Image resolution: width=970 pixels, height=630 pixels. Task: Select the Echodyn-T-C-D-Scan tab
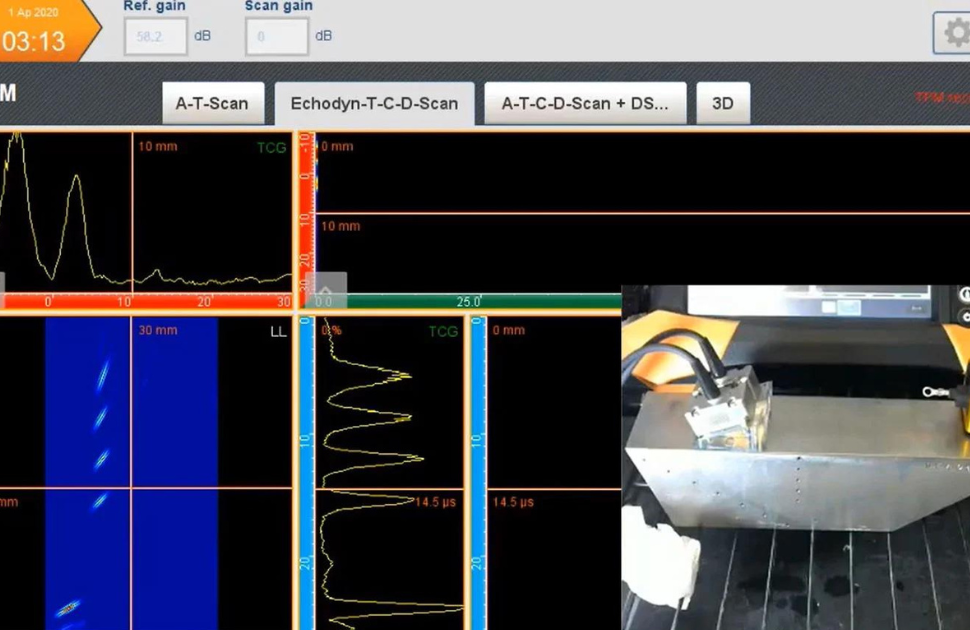pyautogui.click(x=374, y=102)
